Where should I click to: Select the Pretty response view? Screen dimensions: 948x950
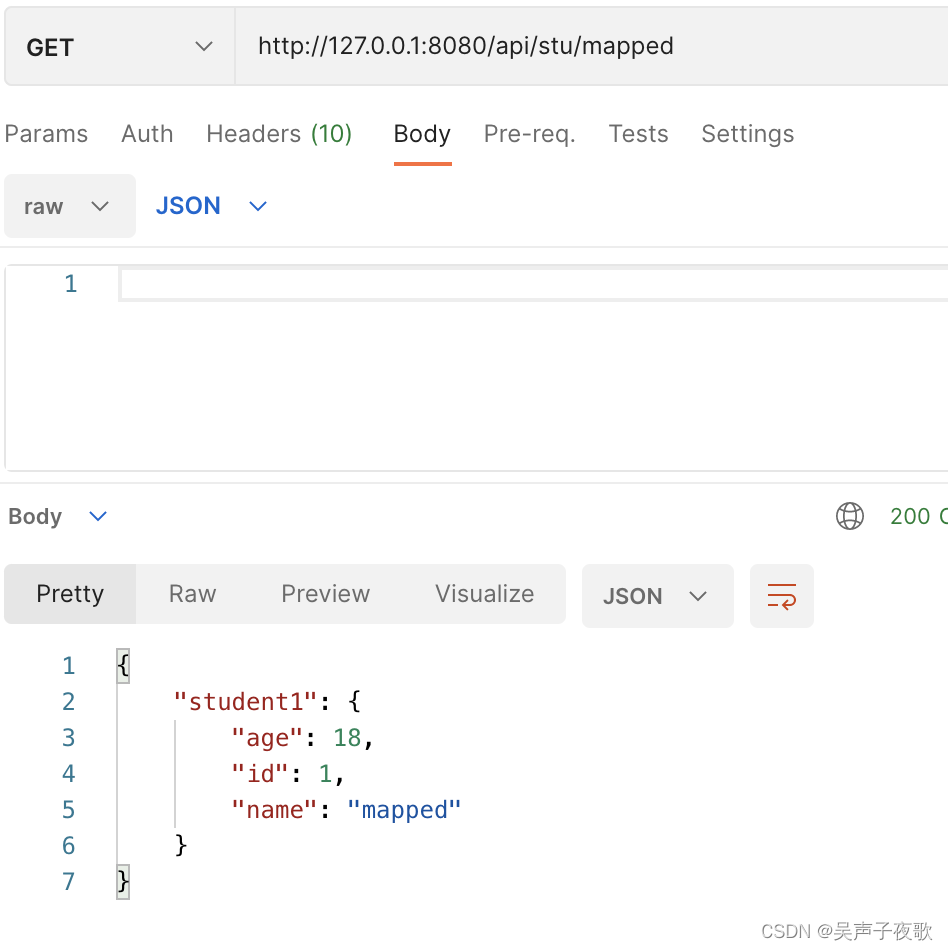[x=70, y=594]
